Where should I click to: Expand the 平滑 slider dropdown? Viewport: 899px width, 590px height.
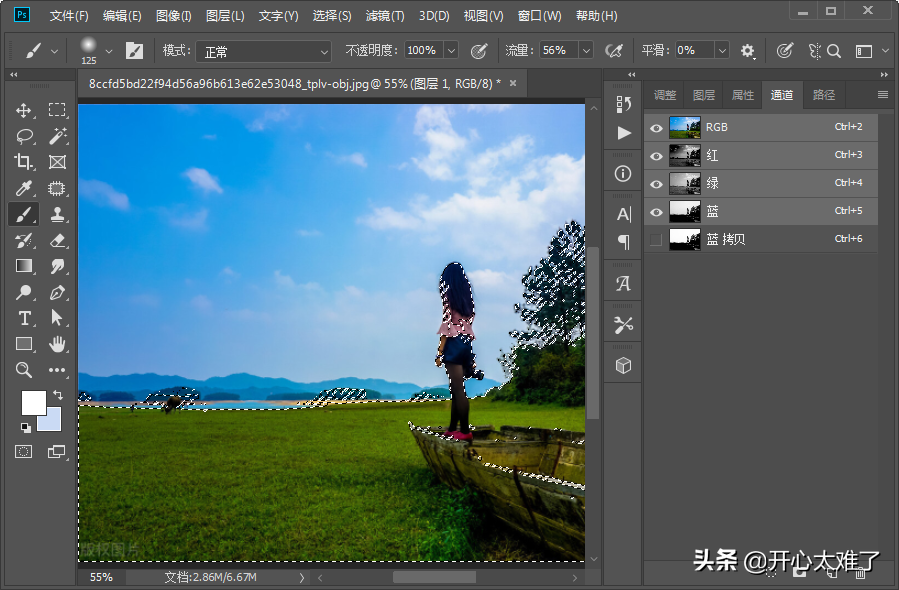722,50
